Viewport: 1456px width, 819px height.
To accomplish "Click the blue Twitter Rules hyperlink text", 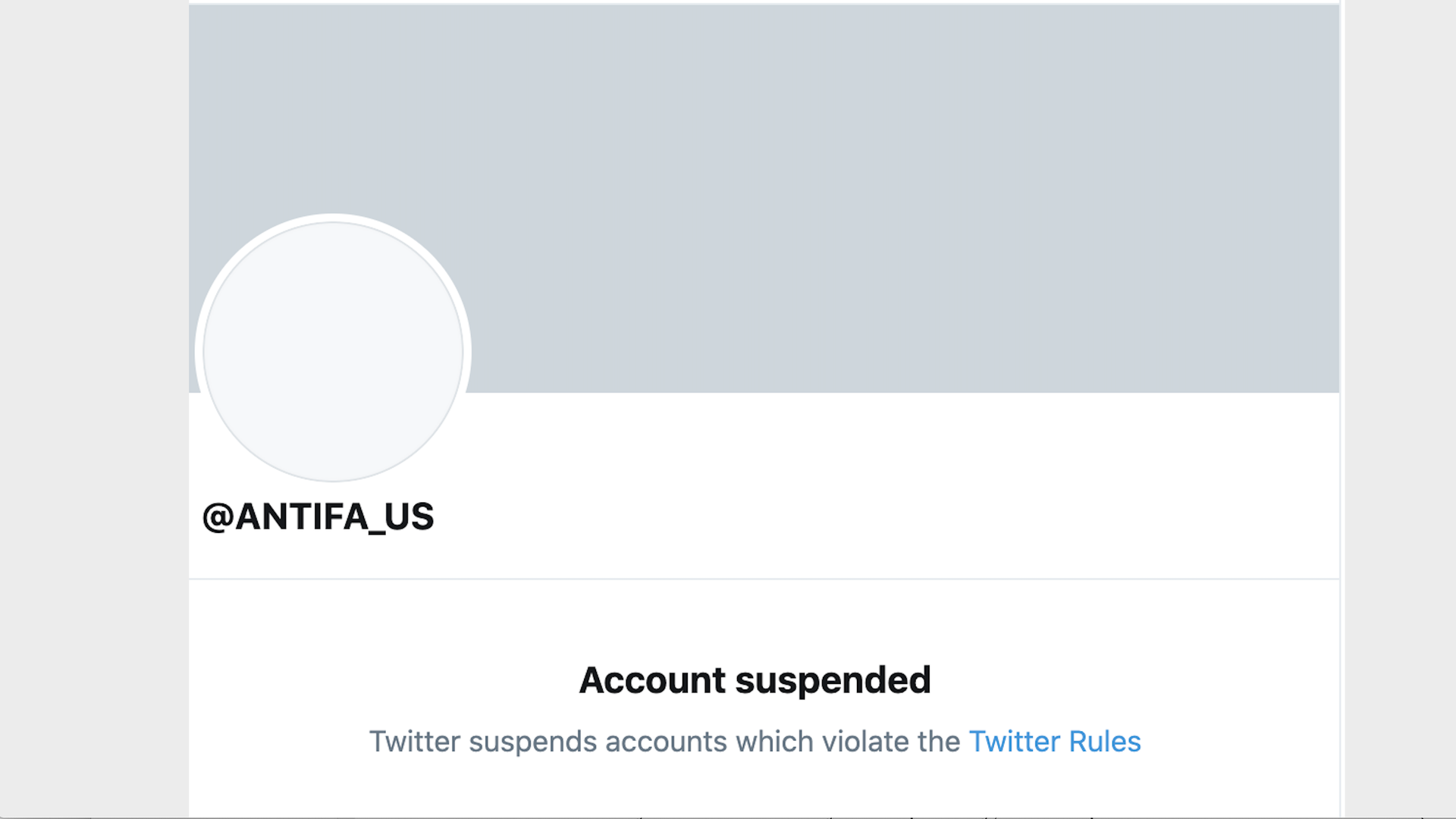I will [x=1054, y=742].
